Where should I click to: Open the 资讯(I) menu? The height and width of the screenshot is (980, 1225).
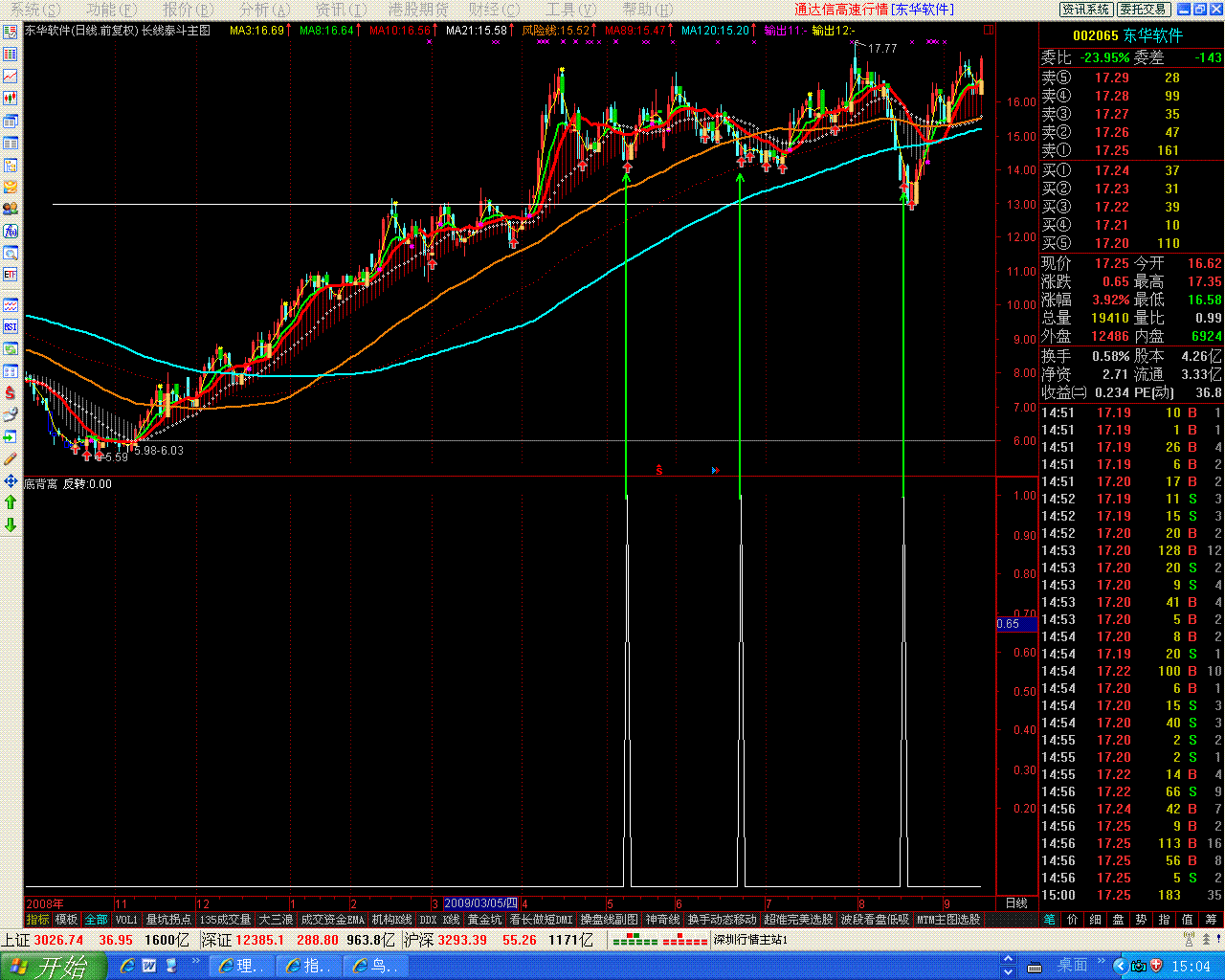click(x=341, y=10)
